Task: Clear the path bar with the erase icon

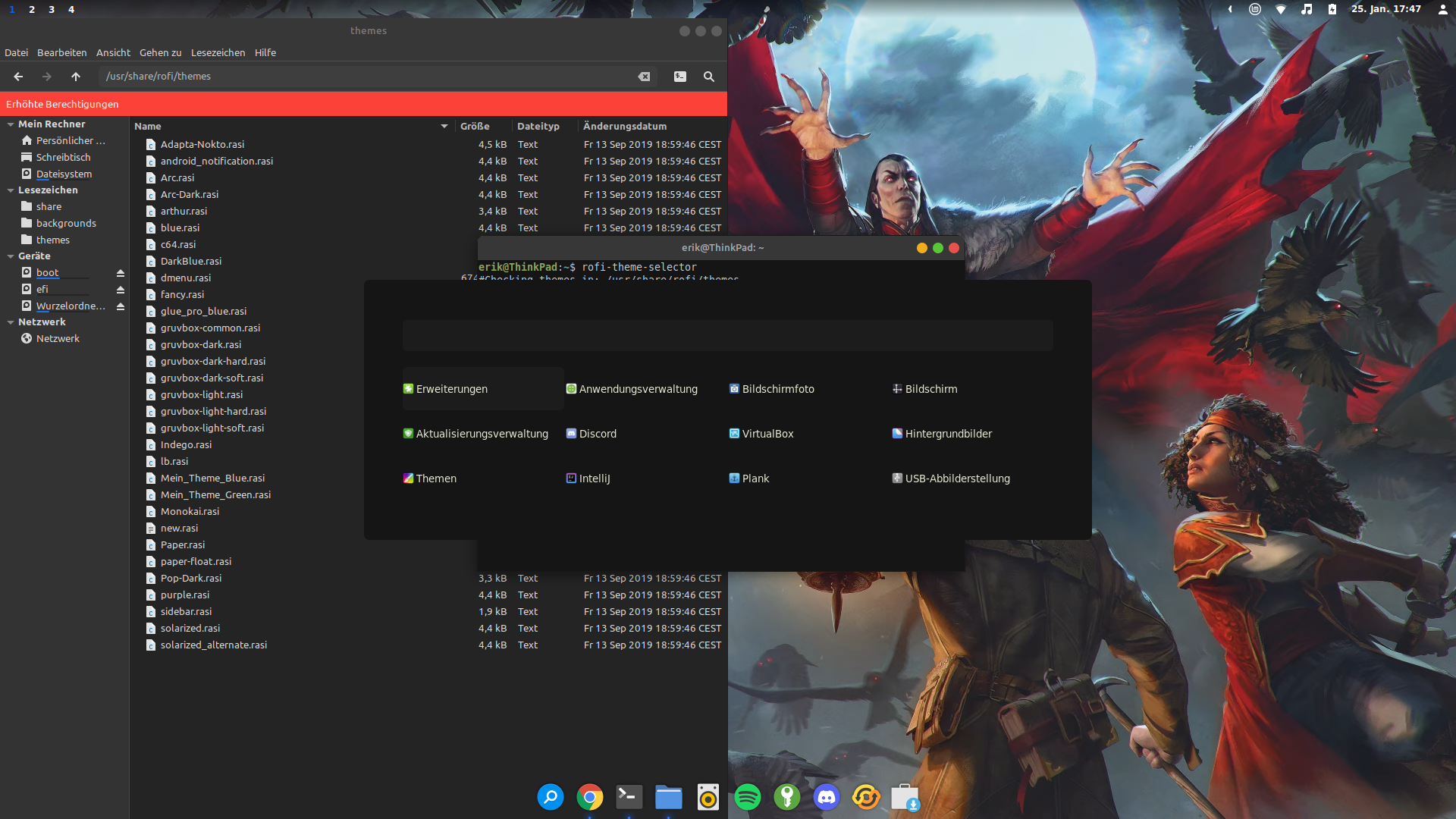Action: pos(644,77)
